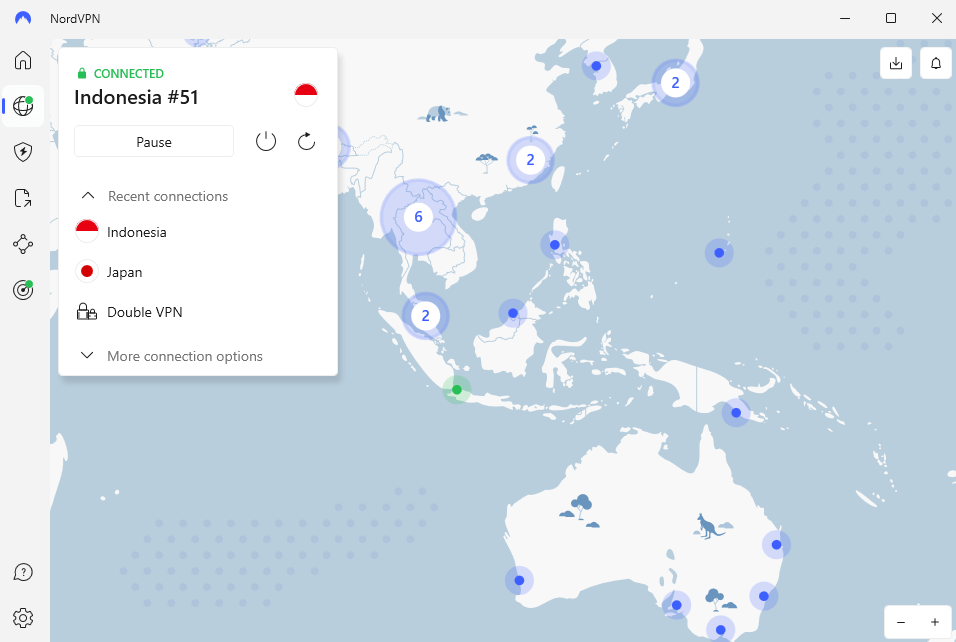
Task: Click the Japan cluster marker showing 2
Action: (675, 82)
